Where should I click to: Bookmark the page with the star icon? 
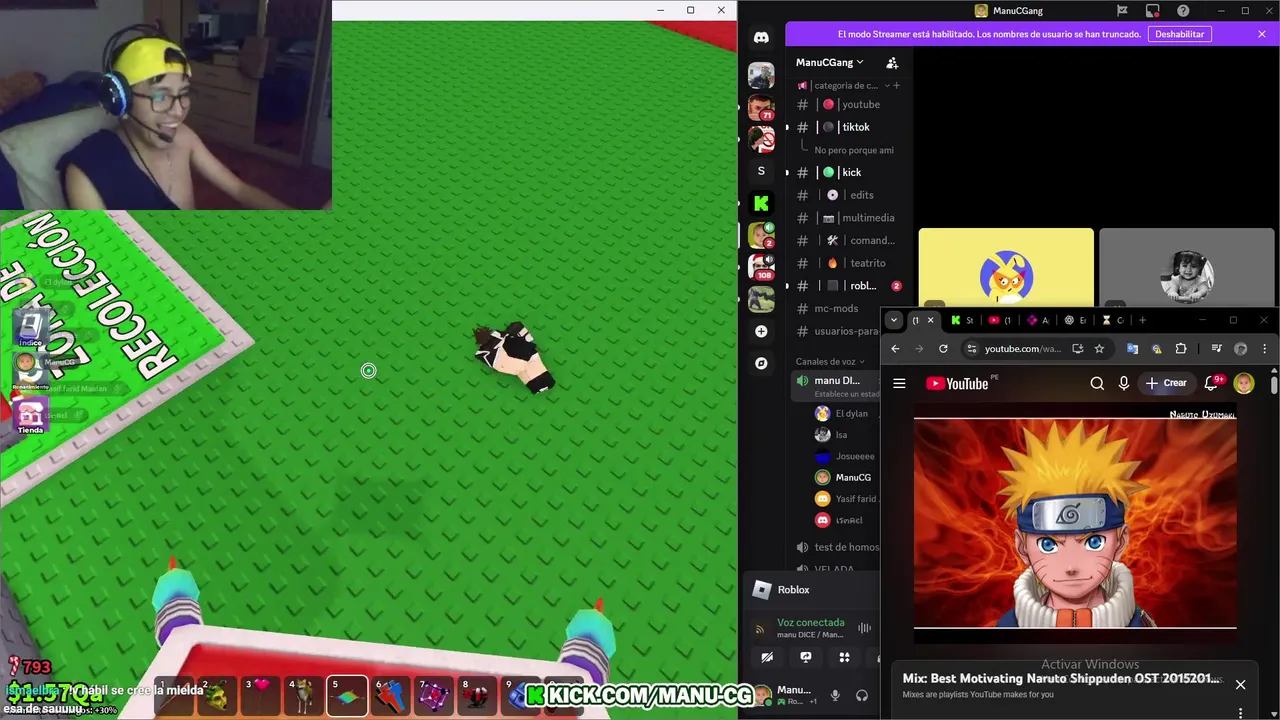coord(1099,348)
